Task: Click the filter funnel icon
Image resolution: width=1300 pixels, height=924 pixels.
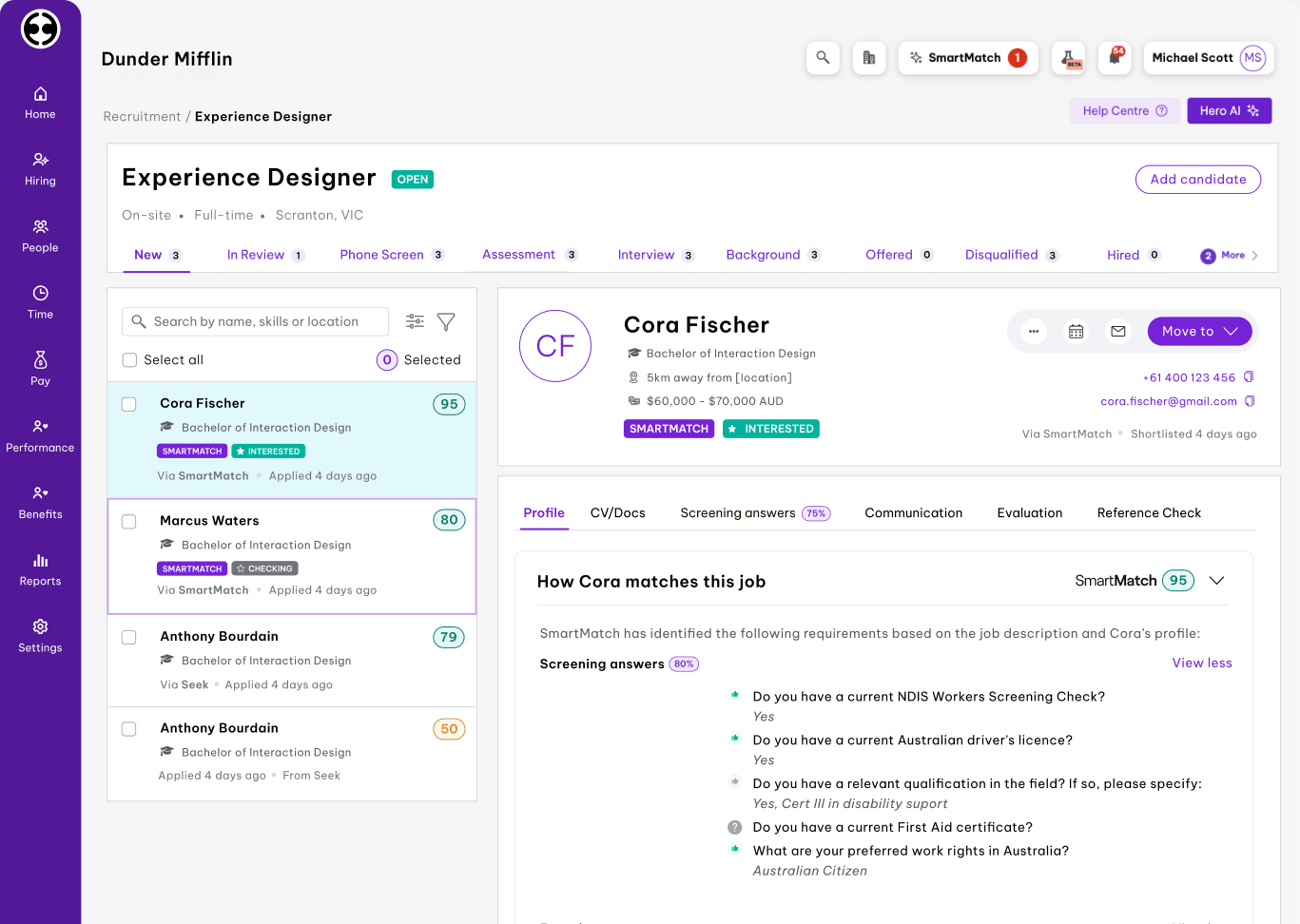Action: (446, 322)
